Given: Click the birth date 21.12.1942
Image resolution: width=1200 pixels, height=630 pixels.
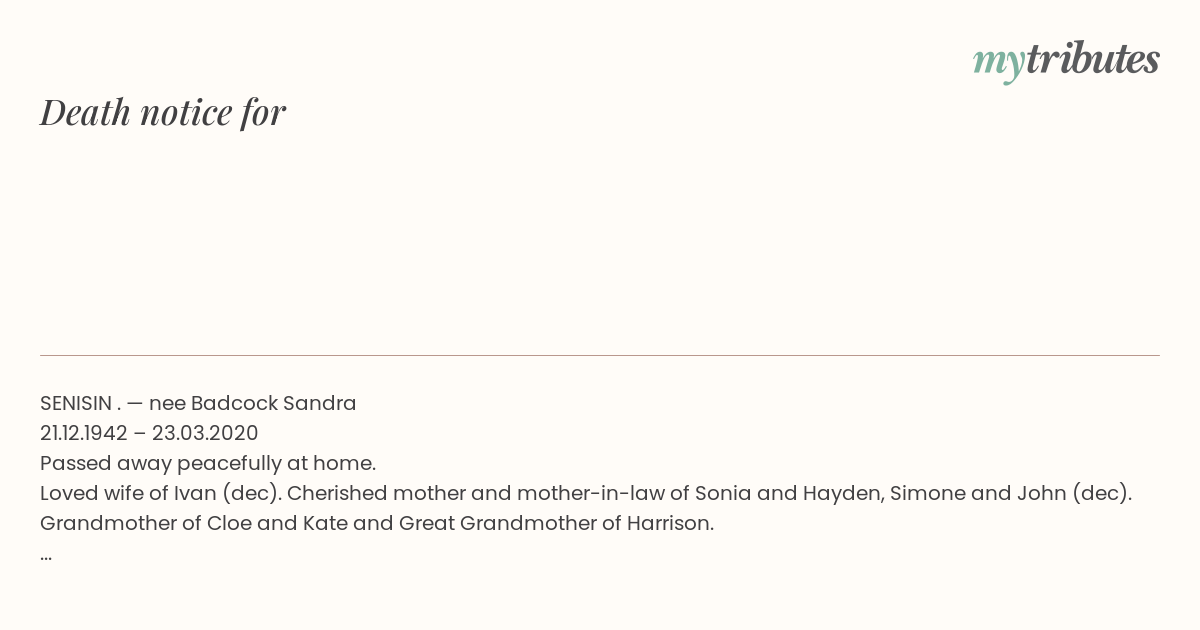Looking at the screenshot, I should click(x=84, y=434).
